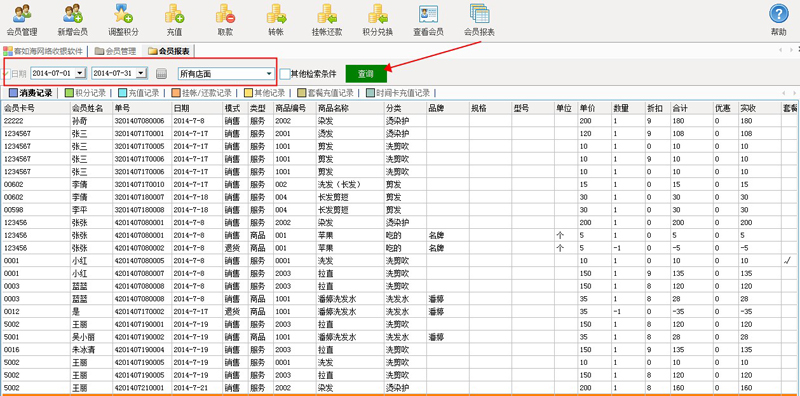
Task: Click order number 4201407190004
Action: 140,350
